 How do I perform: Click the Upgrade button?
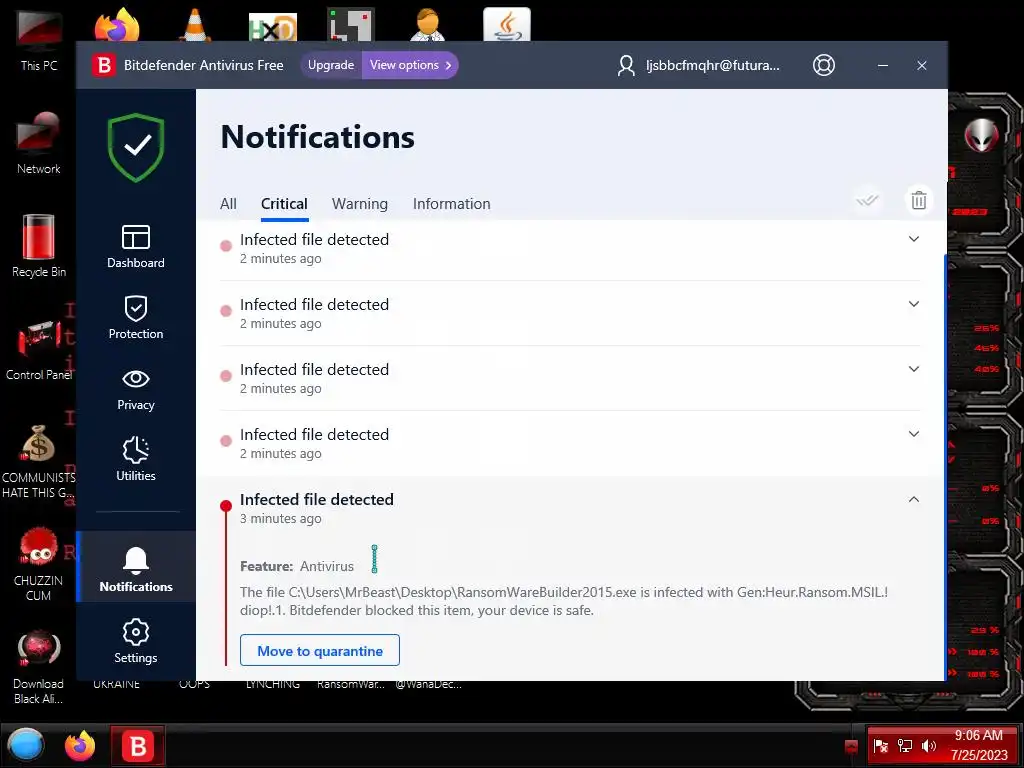pos(330,65)
